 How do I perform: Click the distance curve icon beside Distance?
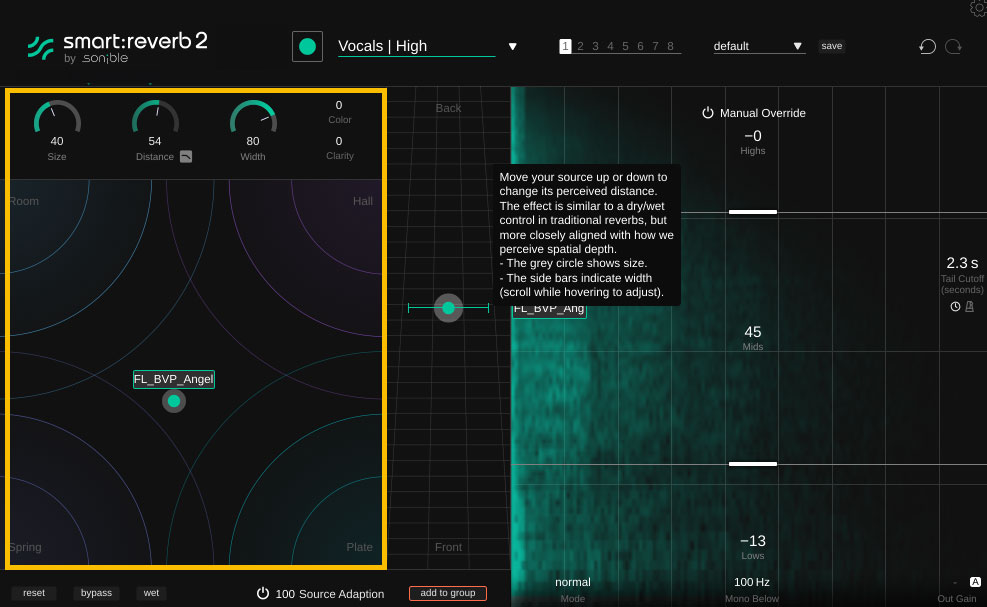coord(186,157)
